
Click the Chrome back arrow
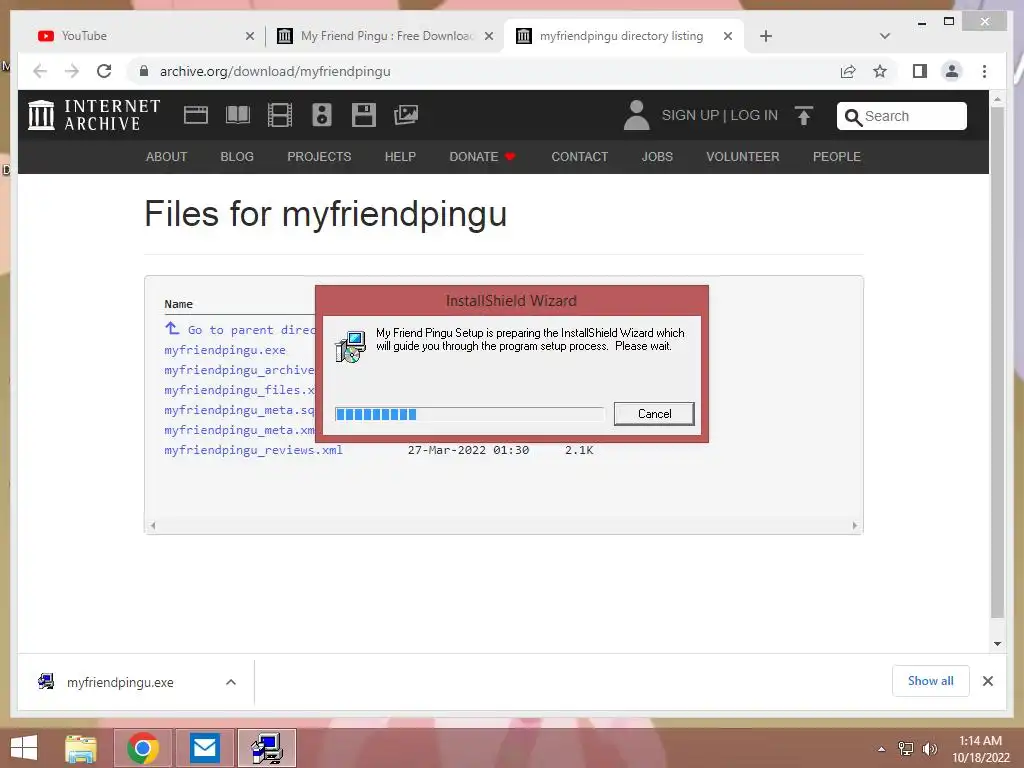click(x=40, y=71)
